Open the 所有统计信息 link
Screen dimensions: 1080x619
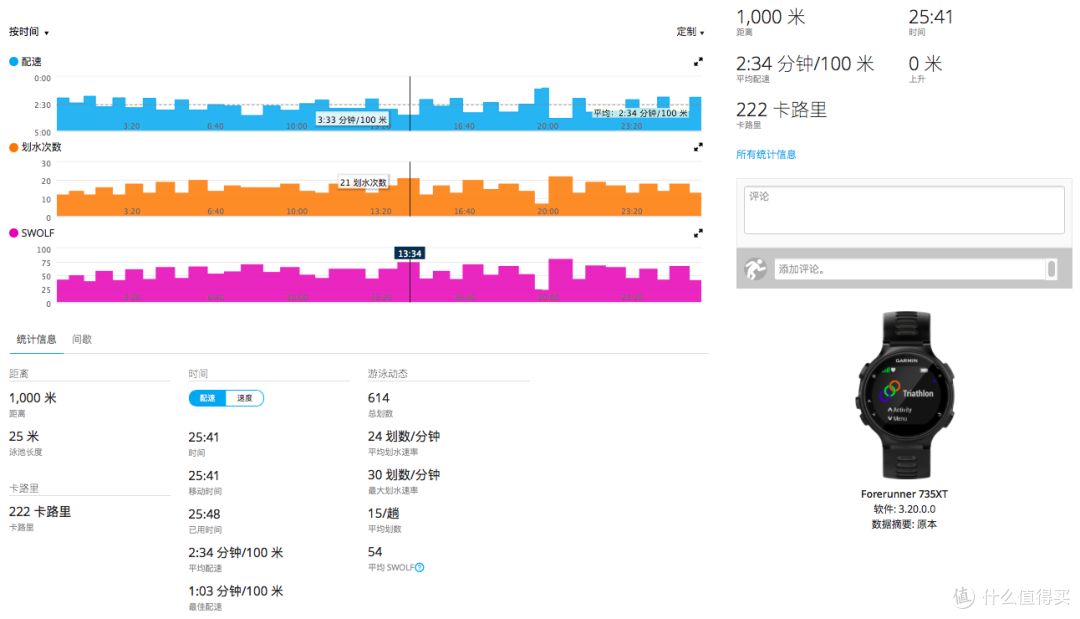point(766,154)
